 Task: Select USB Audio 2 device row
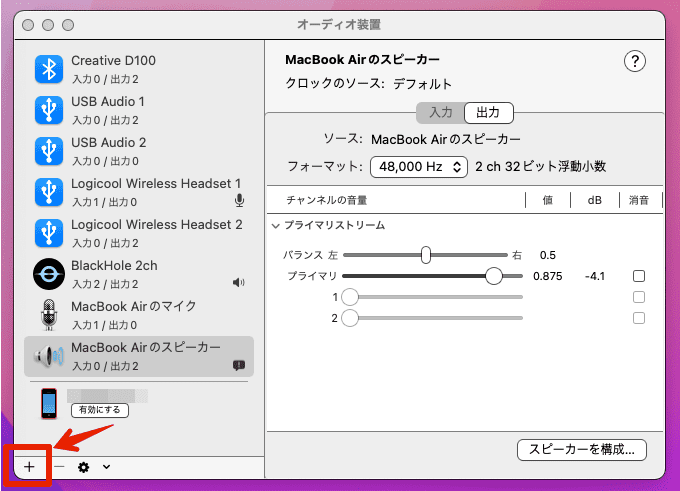(x=139, y=151)
